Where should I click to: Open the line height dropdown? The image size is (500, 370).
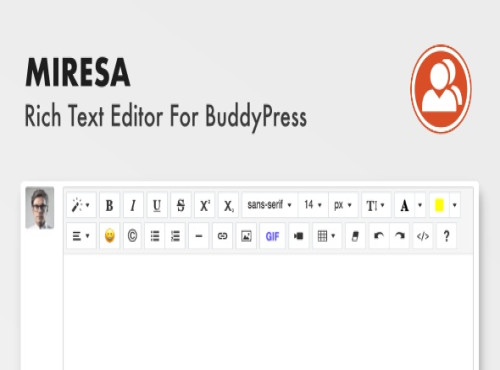tap(376, 205)
